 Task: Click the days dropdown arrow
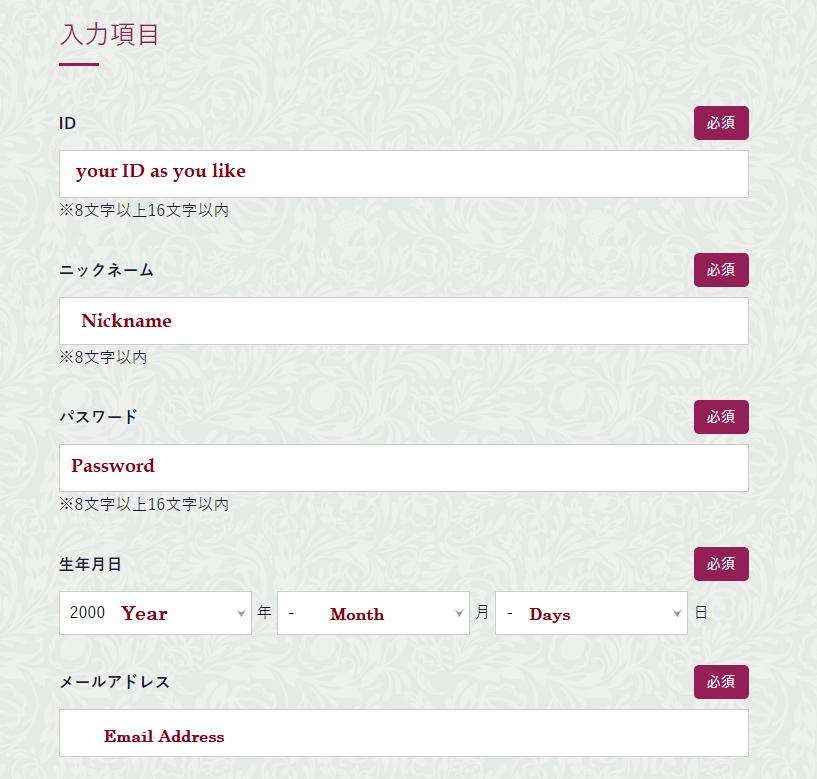(677, 613)
